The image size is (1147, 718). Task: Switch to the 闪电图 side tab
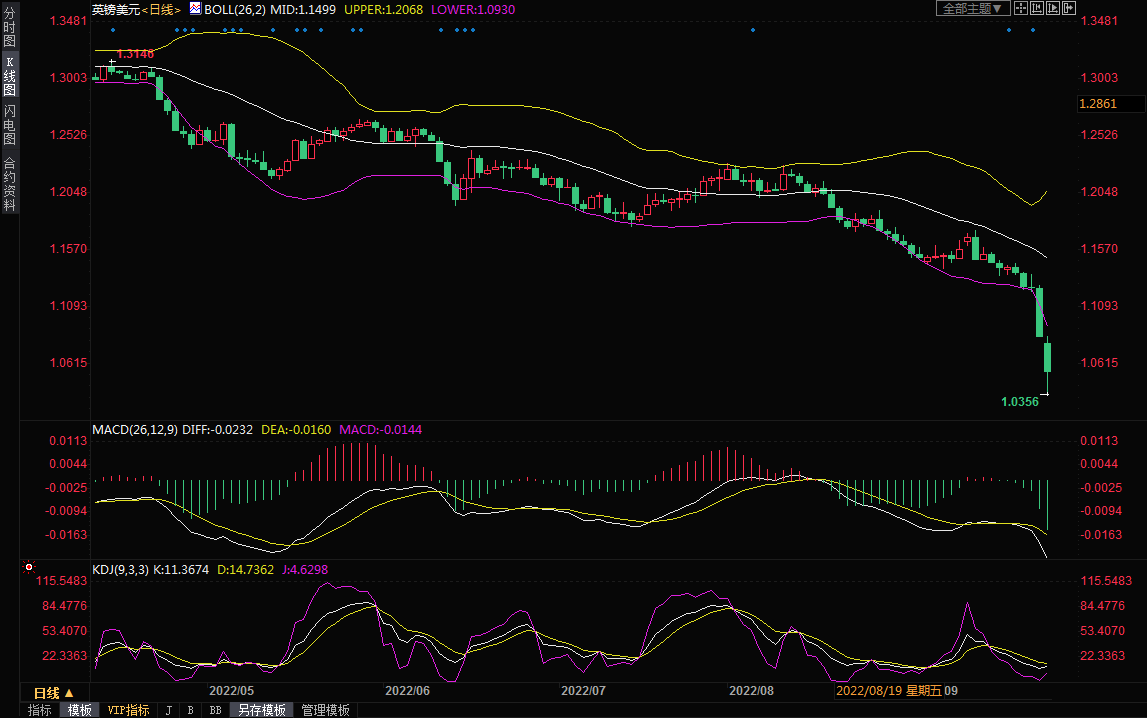[9, 124]
